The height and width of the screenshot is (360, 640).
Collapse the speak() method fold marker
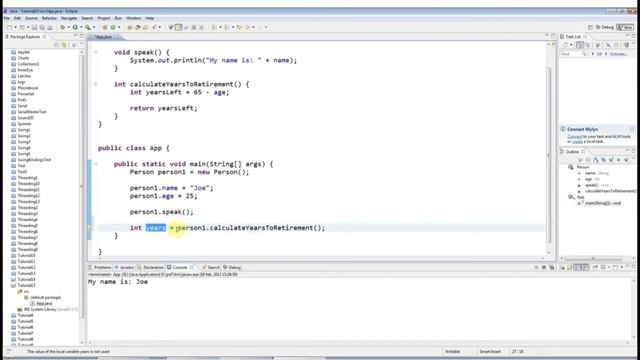(x=96, y=52)
